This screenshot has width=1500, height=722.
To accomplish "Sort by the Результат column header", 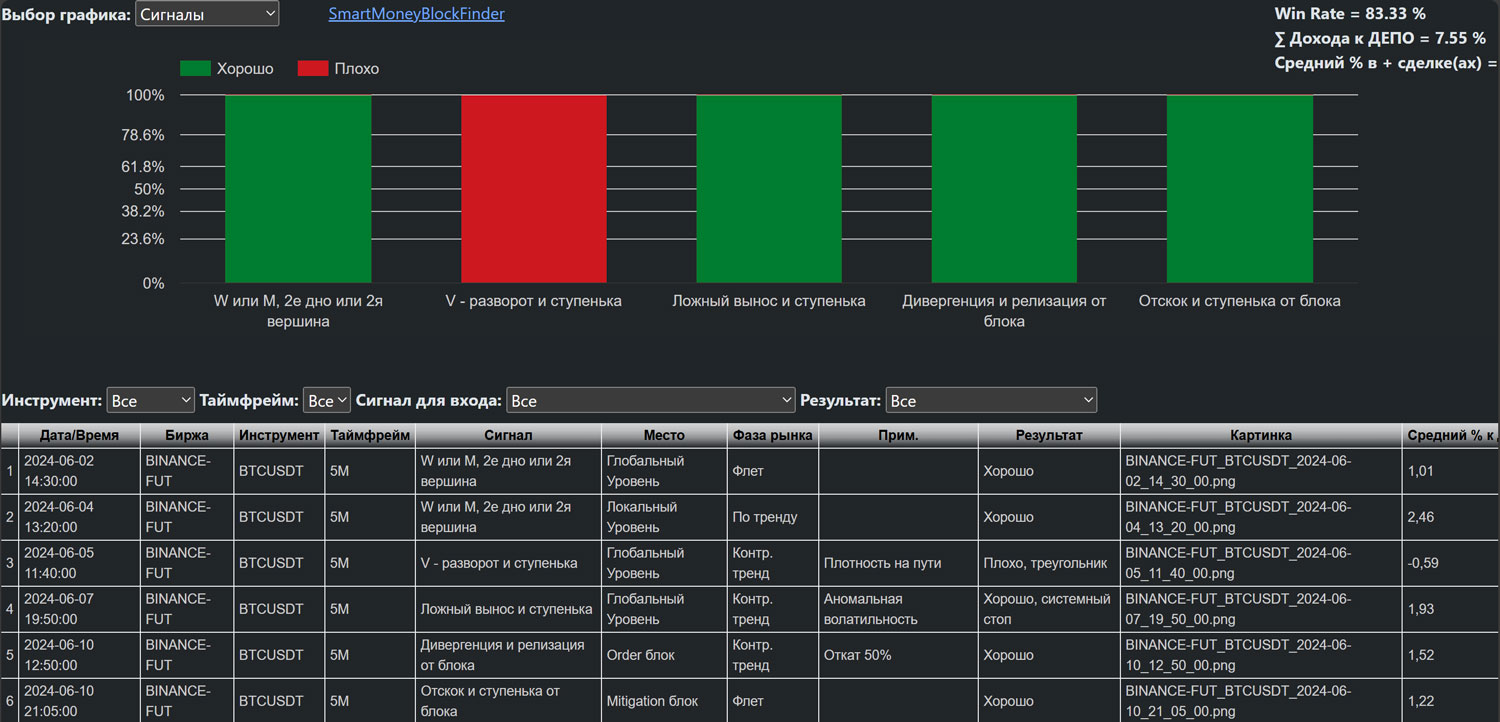I will click(x=1049, y=435).
